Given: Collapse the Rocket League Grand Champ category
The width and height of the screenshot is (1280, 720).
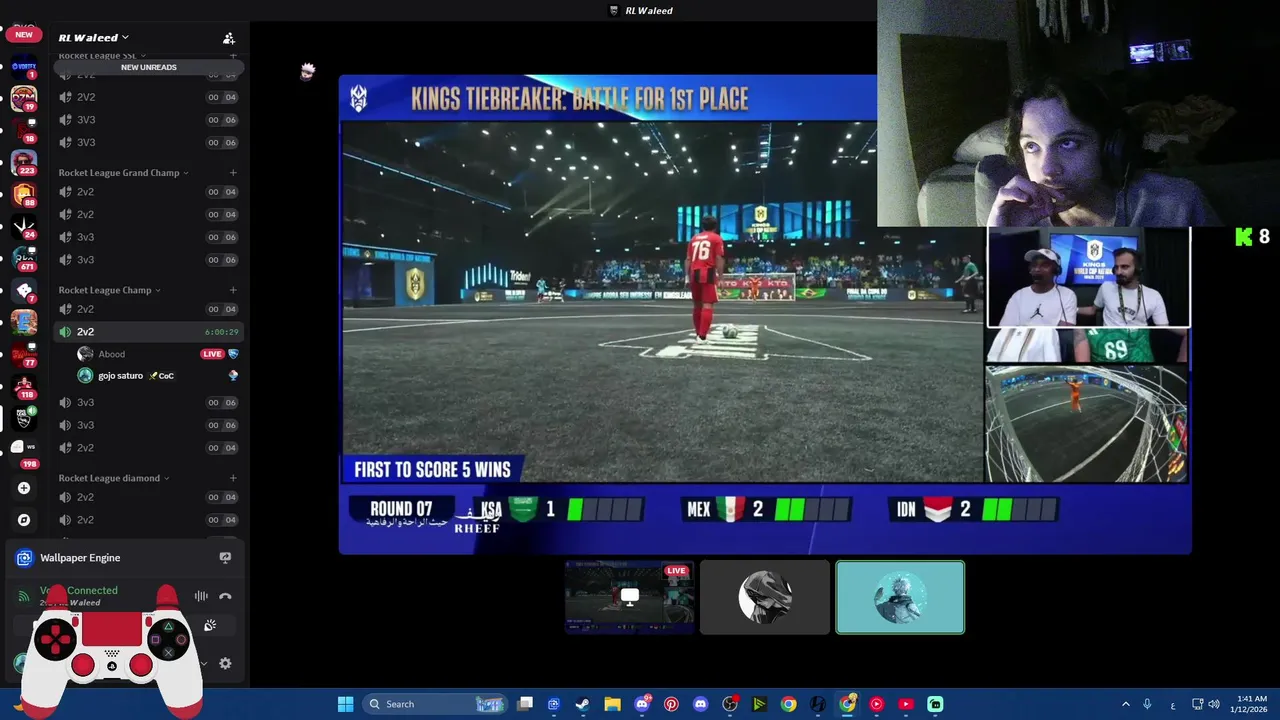Looking at the screenshot, I should (123, 173).
